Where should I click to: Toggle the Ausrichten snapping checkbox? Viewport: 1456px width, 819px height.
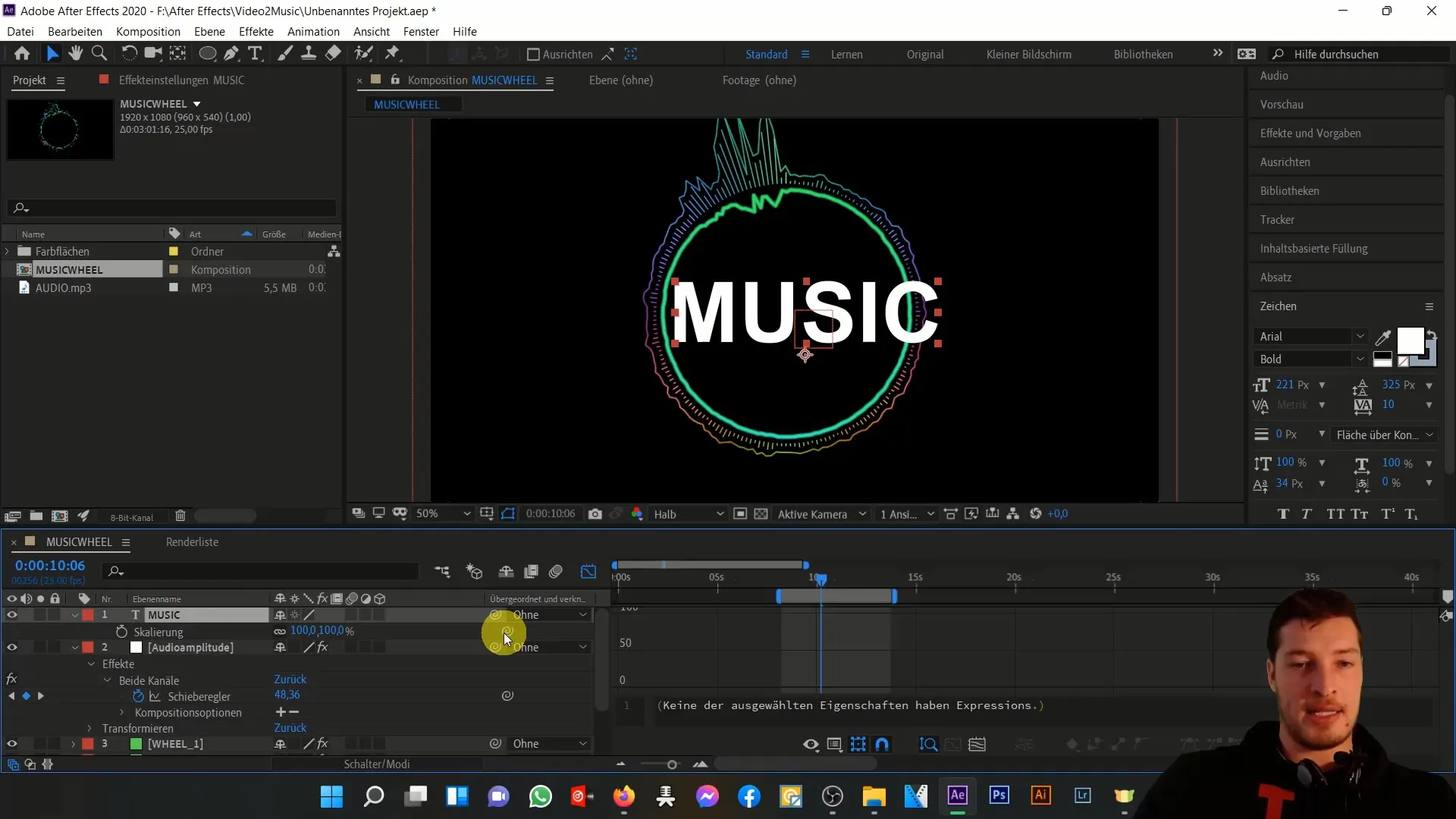[x=533, y=55]
